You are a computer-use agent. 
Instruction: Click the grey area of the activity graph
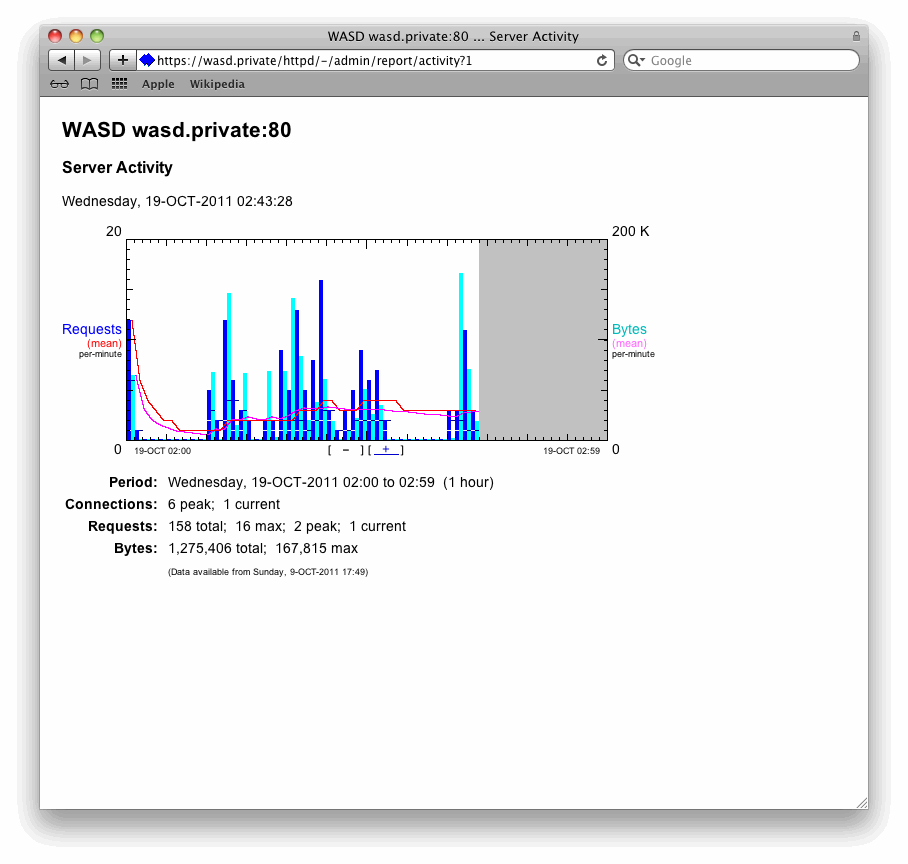tap(543, 340)
